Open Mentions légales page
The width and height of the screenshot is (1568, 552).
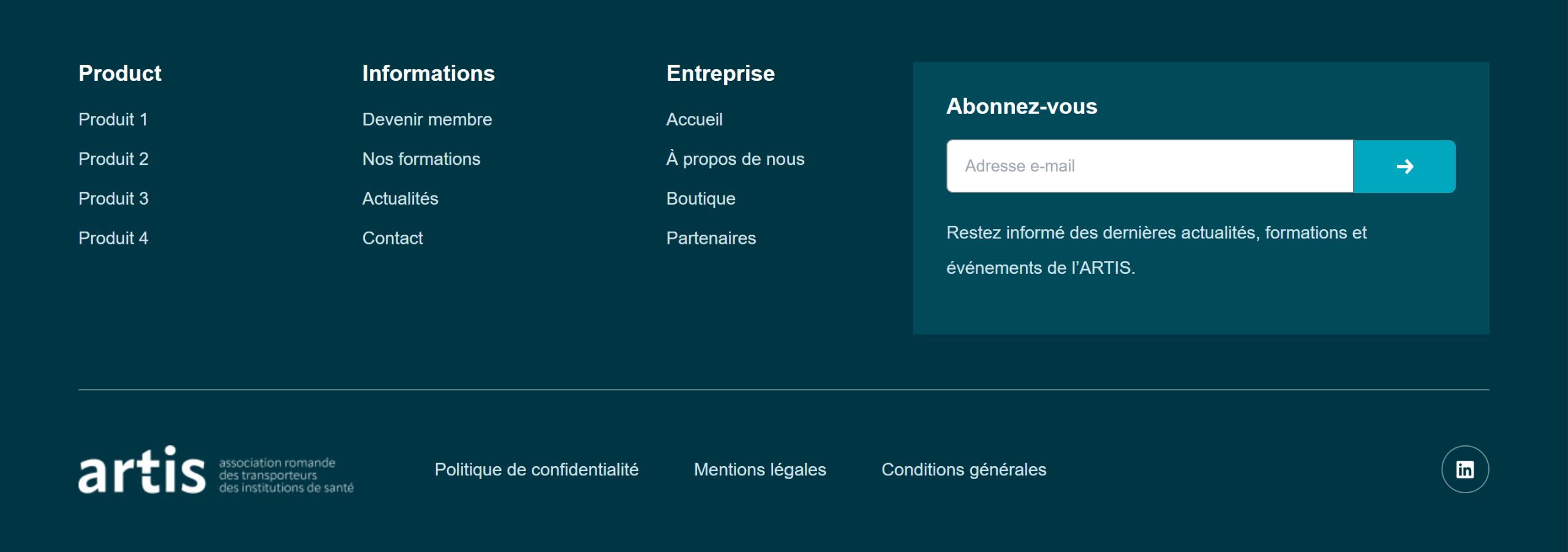point(759,470)
